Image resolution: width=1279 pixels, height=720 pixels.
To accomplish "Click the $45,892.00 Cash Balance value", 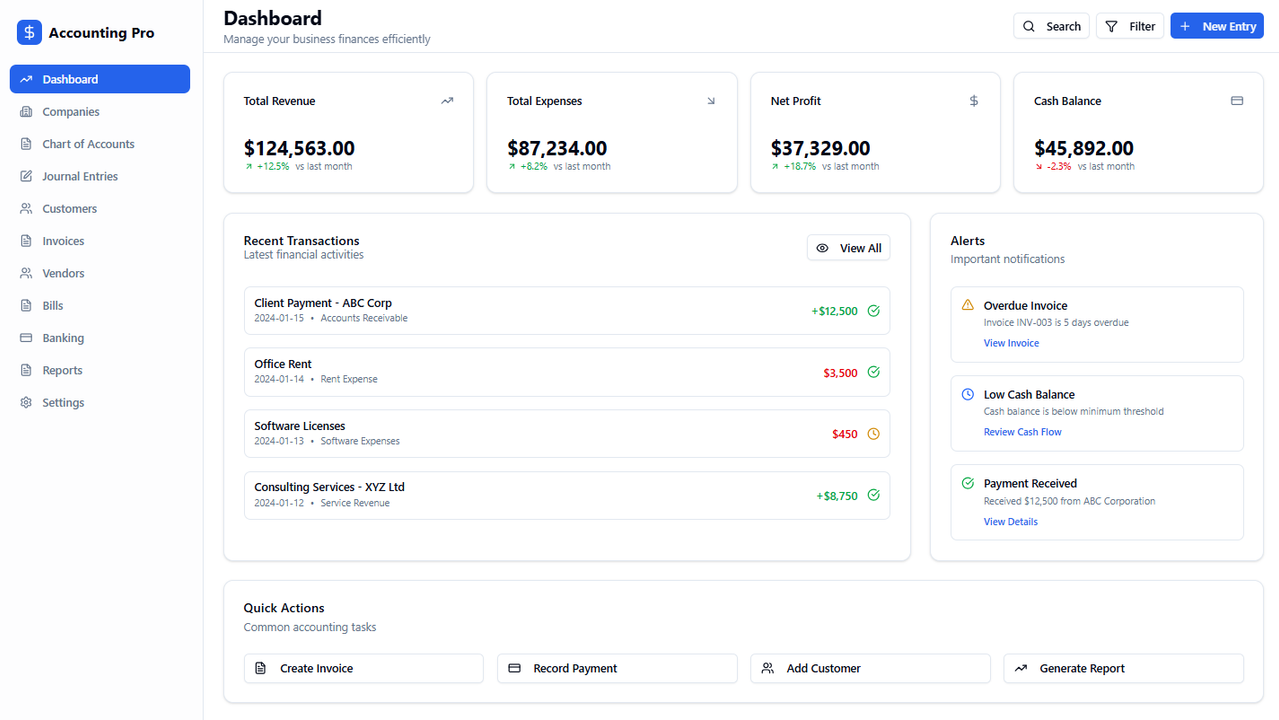I will (x=1084, y=148).
